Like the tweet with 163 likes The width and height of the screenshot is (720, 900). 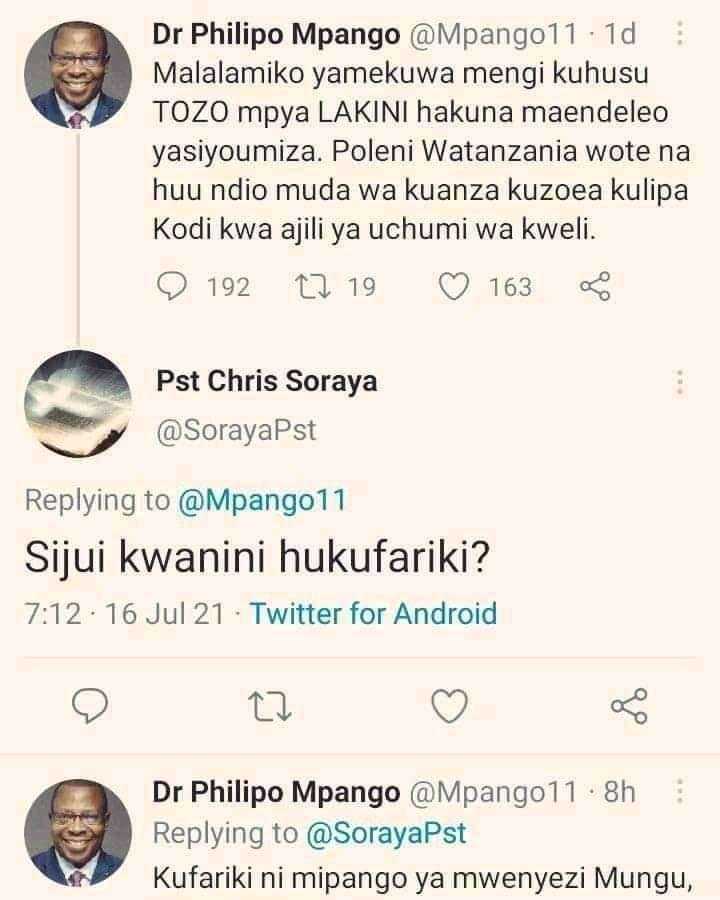pos(454,286)
